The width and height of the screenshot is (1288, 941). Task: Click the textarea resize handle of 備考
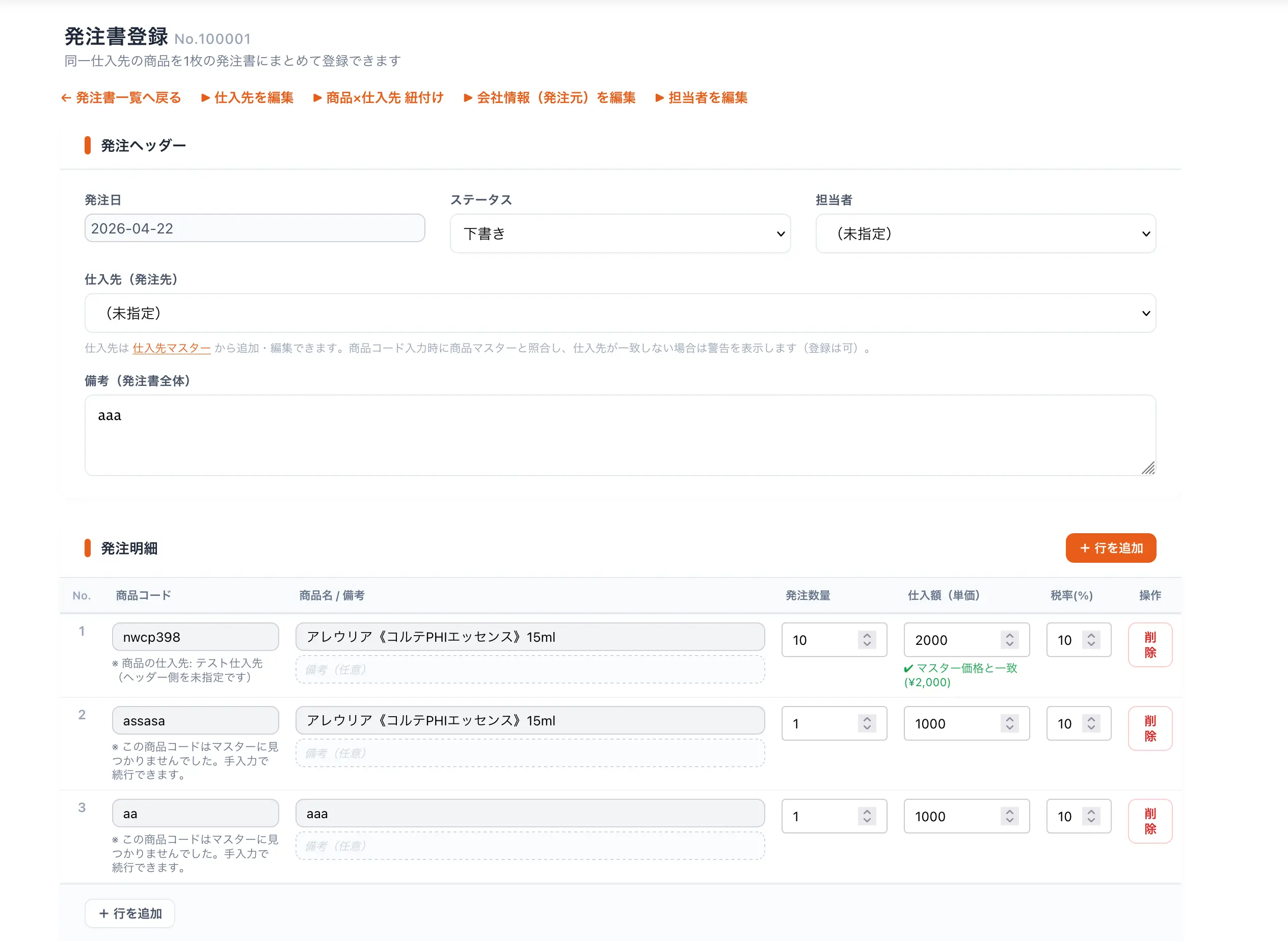pyautogui.click(x=1148, y=468)
